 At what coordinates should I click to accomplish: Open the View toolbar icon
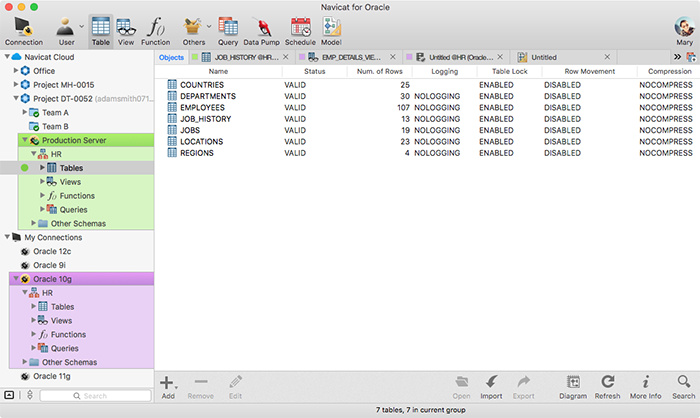click(x=126, y=31)
